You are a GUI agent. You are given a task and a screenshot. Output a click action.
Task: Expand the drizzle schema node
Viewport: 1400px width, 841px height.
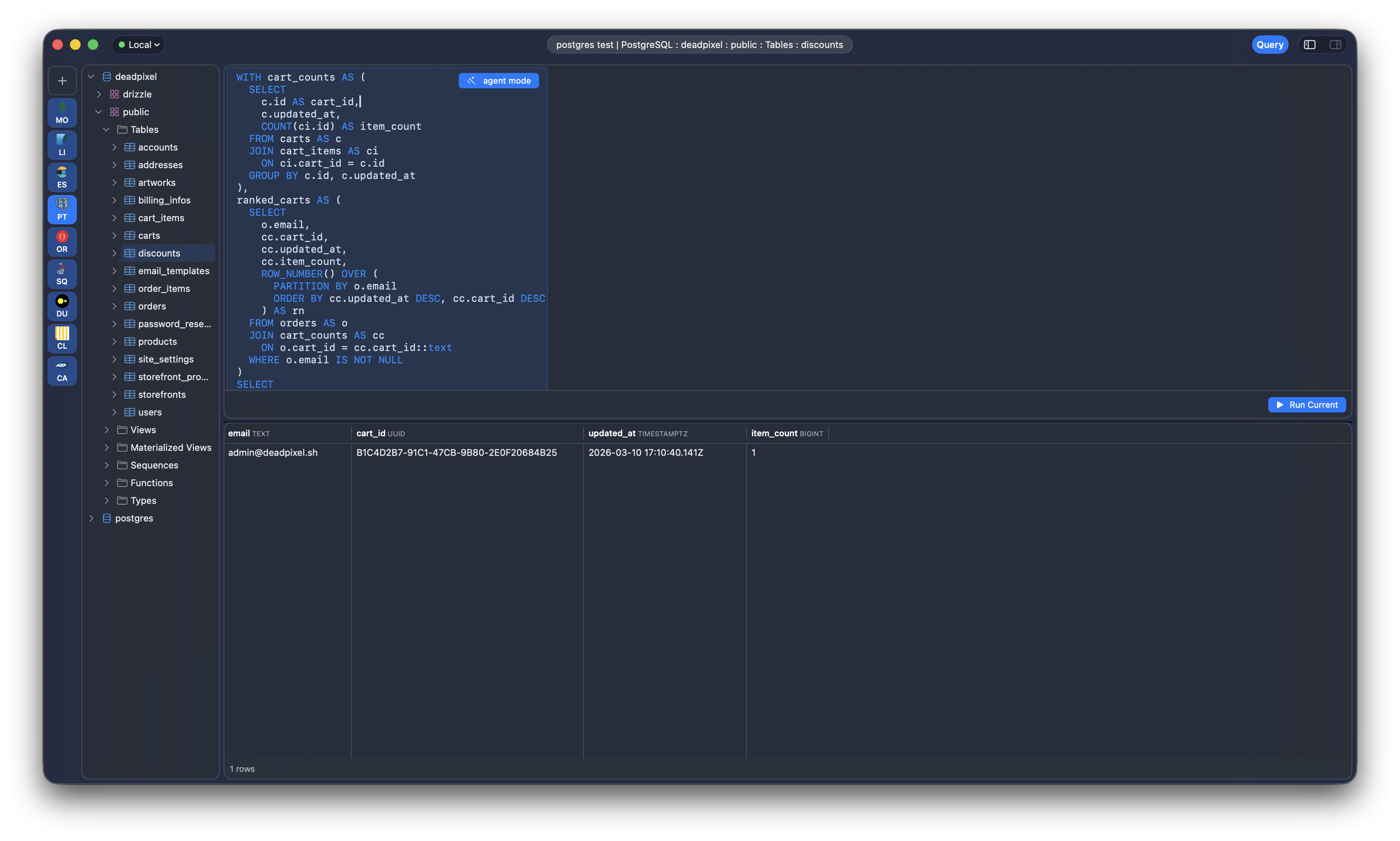(99, 94)
